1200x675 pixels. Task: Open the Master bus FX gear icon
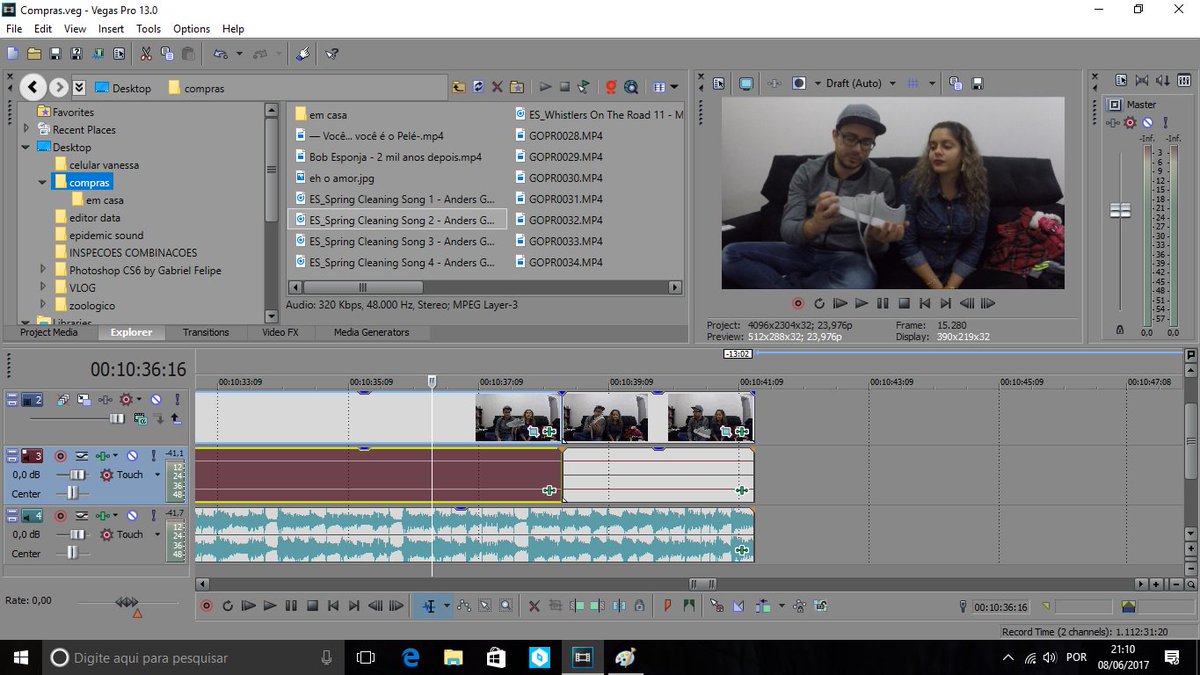1130,122
